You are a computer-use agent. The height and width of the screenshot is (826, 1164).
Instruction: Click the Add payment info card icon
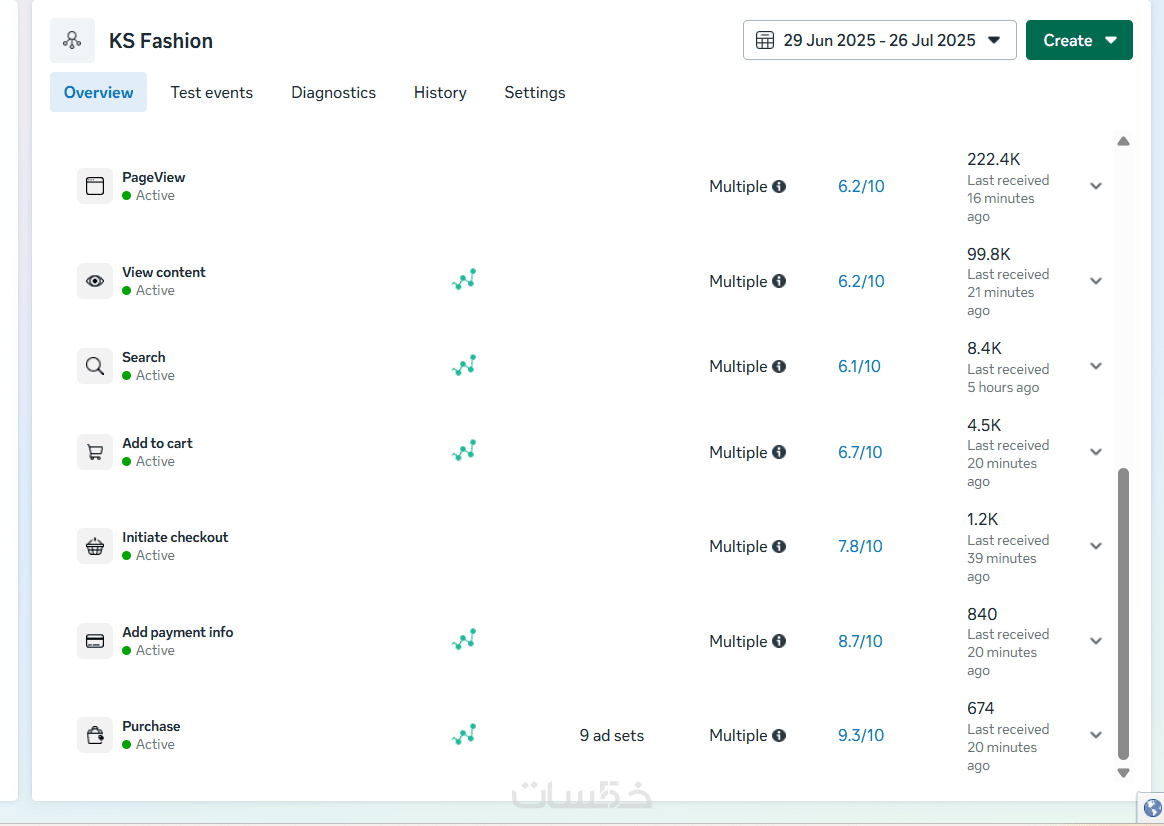(x=95, y=641)
